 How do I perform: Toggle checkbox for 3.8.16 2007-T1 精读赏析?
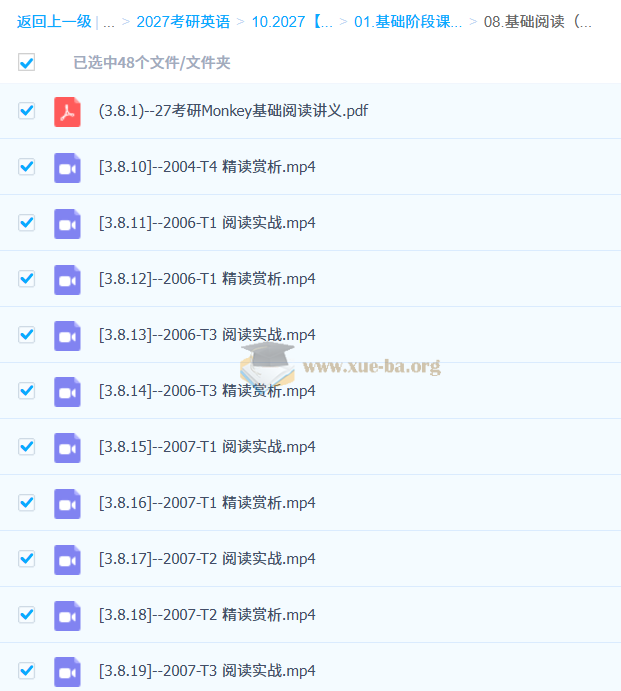pyautogui.click(x=27, y=503)
